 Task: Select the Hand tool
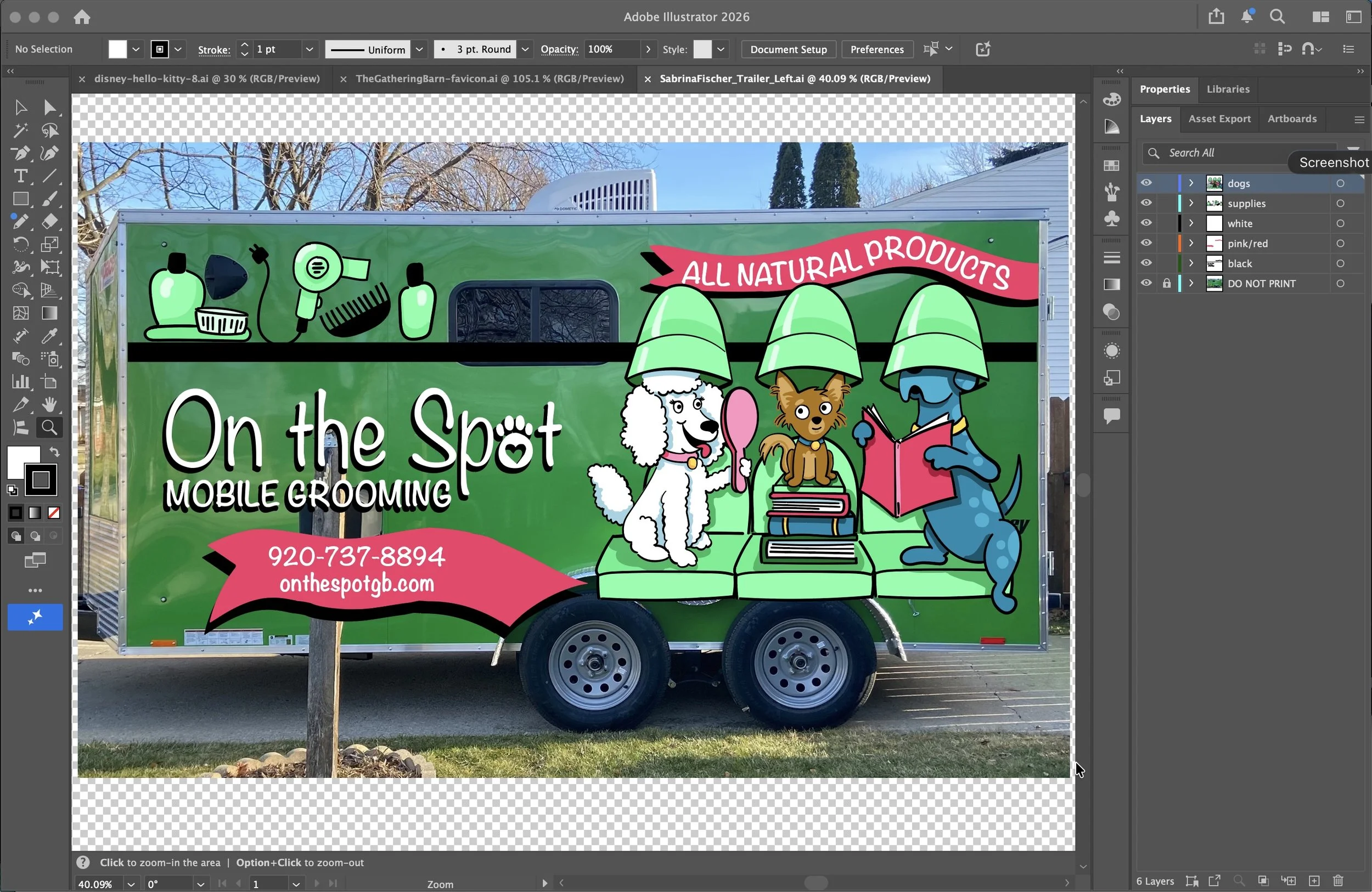click(49, 404)
